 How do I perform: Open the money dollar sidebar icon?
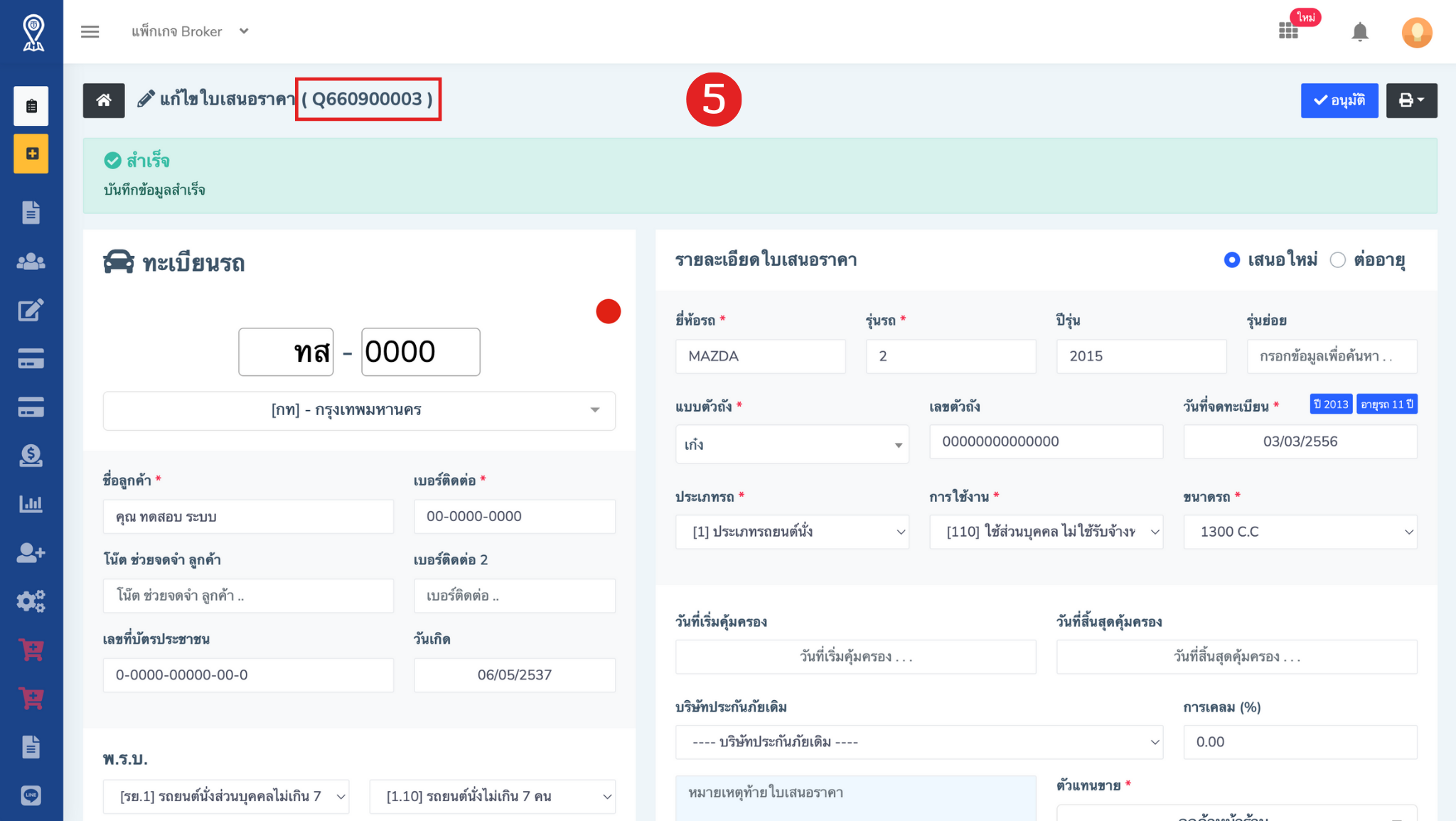(31, 456)
